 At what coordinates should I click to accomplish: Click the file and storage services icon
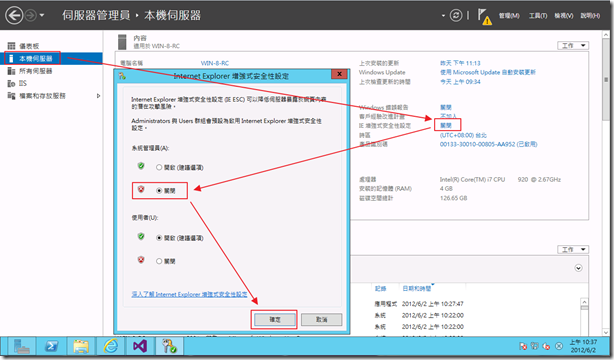(x=11, y=96)
